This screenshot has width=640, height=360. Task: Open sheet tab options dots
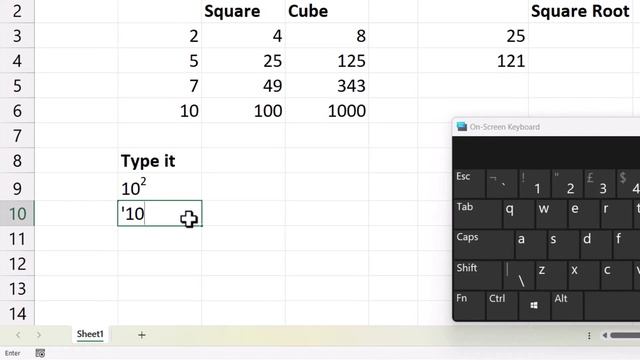click(x=589, y=336)
